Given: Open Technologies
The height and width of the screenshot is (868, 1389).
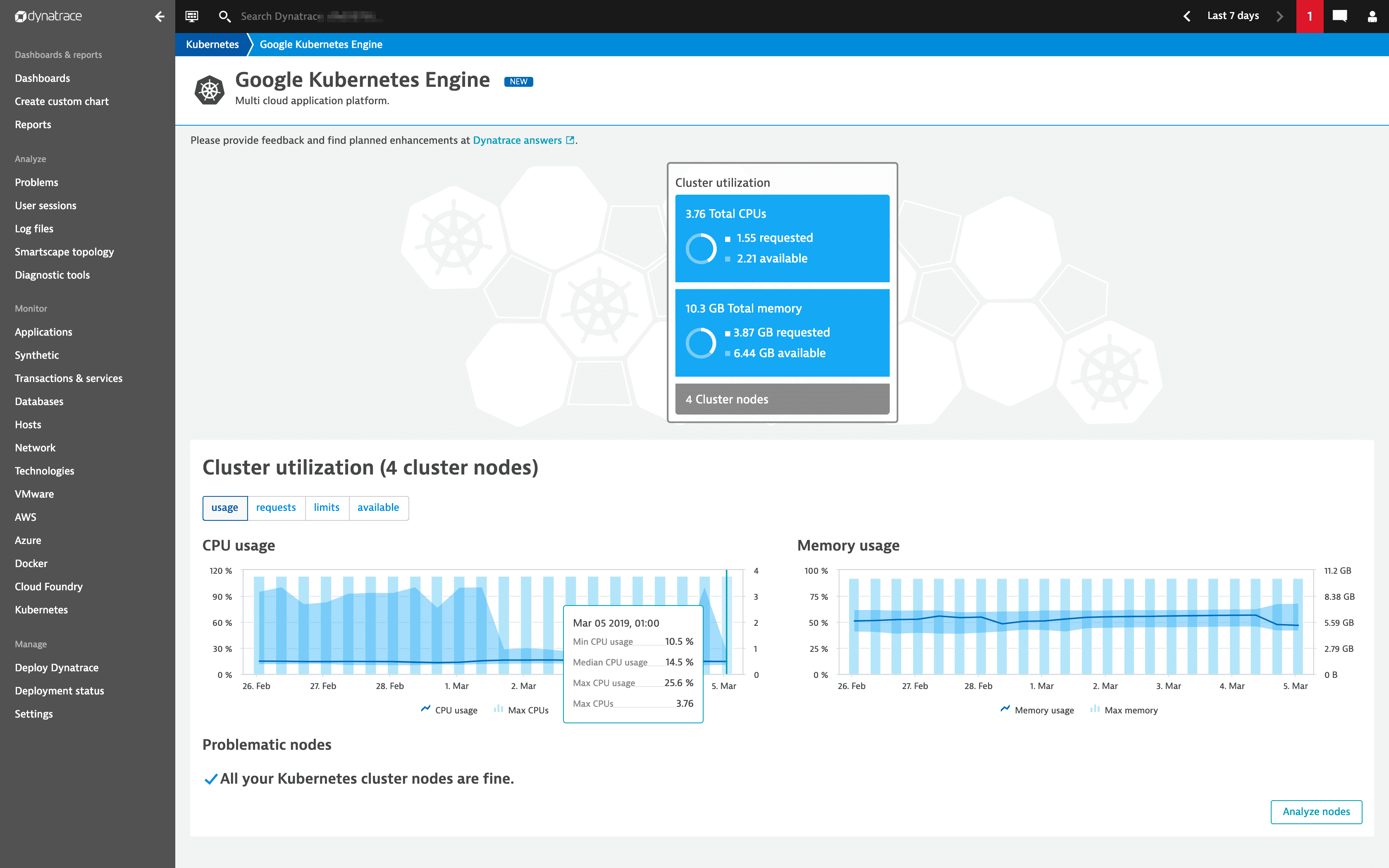Looking at the screenshot, I should (x=44, y=471).
